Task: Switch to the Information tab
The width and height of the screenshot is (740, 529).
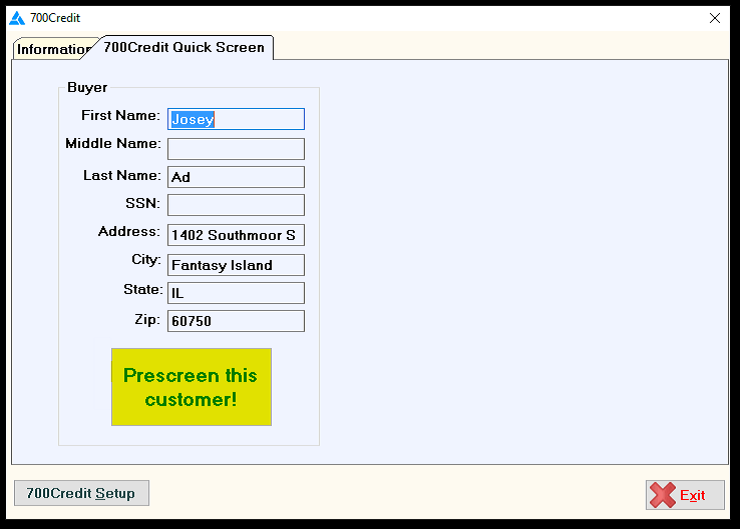Action: tap(53, 49)
